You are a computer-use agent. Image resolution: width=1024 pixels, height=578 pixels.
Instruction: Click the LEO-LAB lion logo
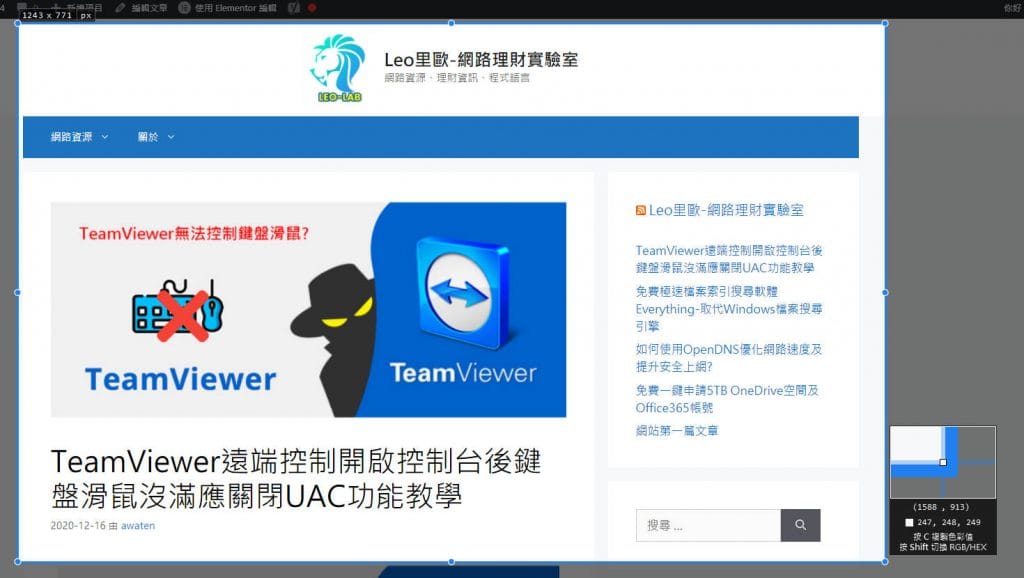(x=338, y=69)
